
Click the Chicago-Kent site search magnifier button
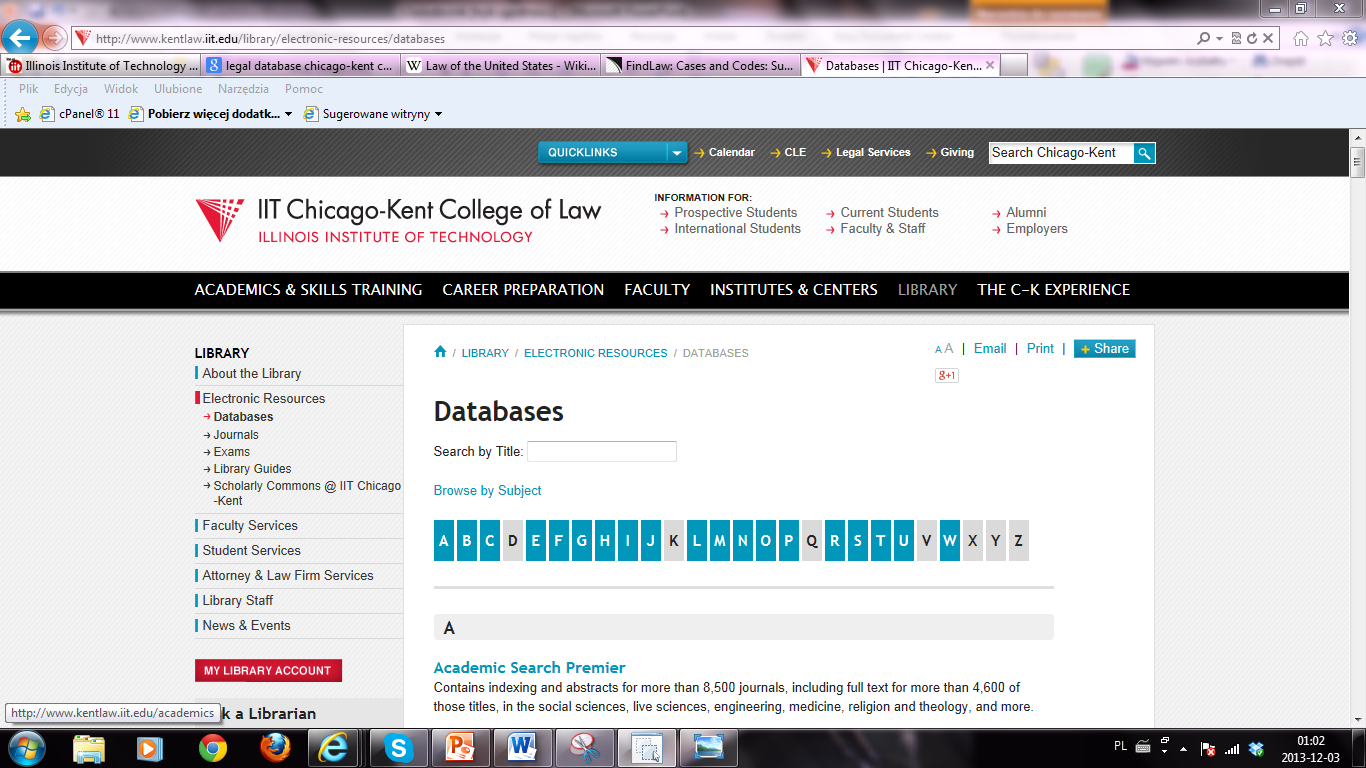pyautogui.click(x=1144, y=153)
